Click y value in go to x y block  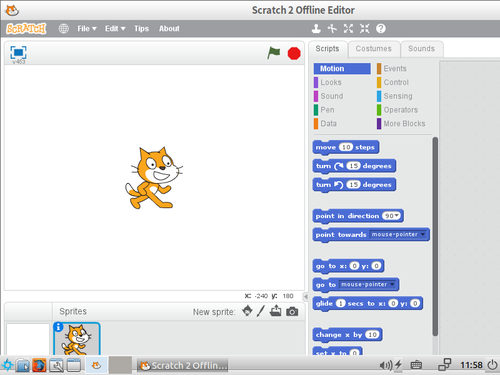(376, 266)
